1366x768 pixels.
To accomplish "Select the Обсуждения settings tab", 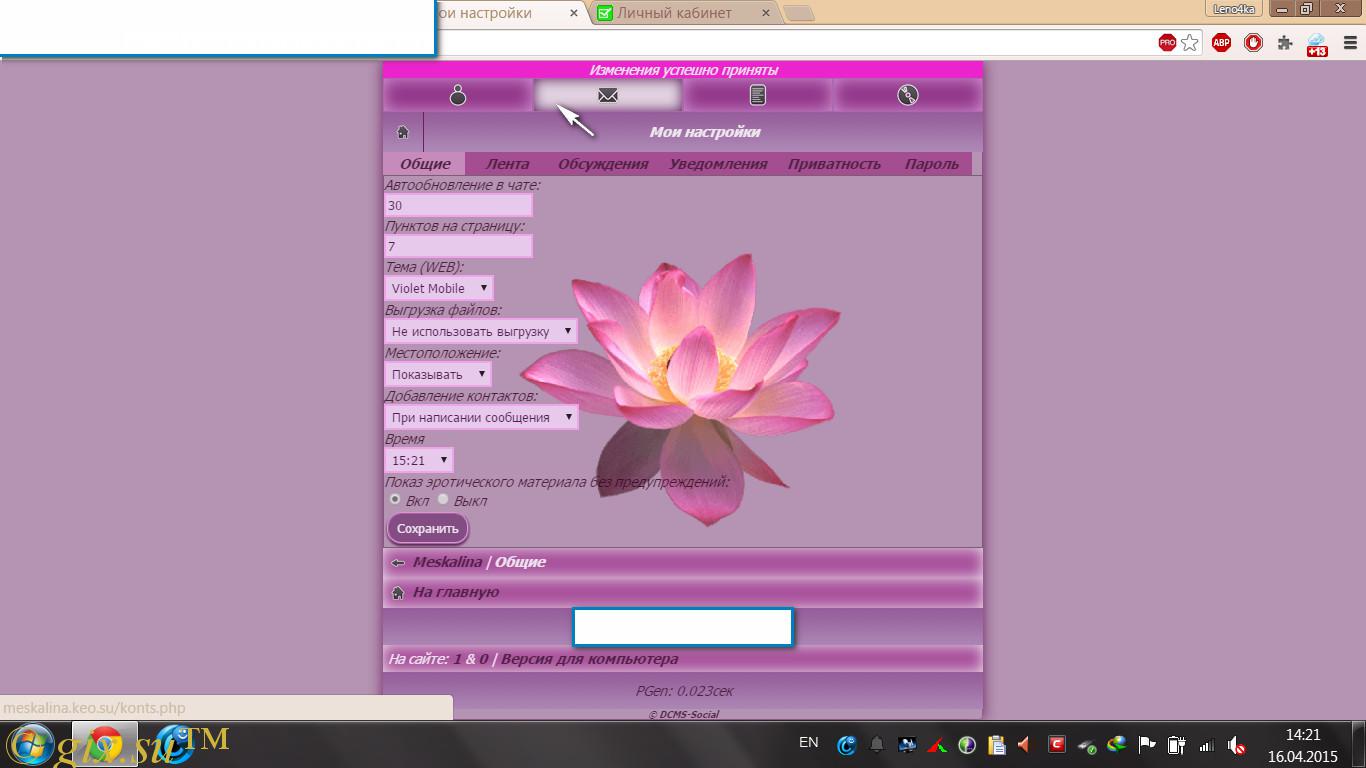I will (603, 164).
